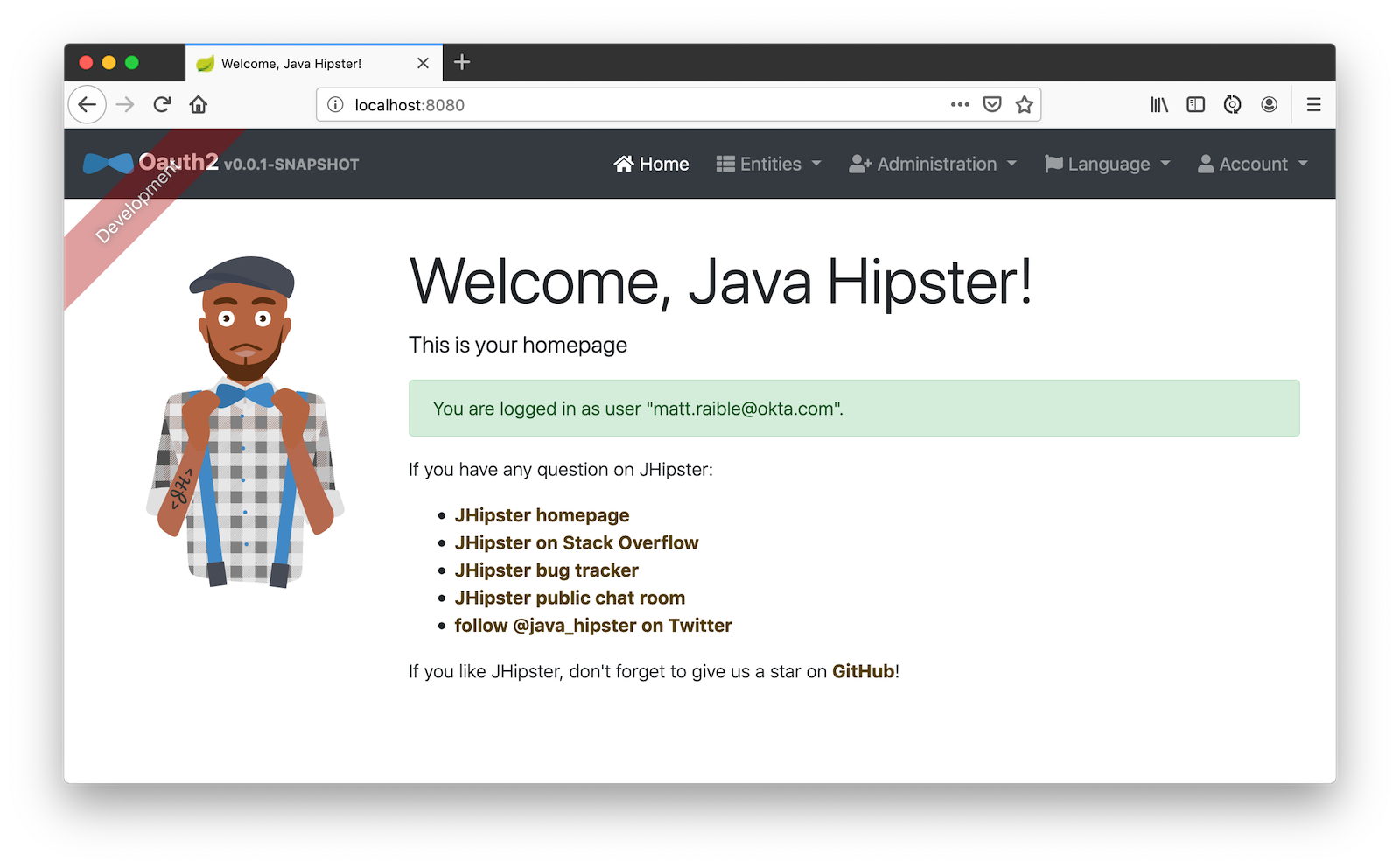Open the Firefox library icon
1400x868 pixels.
pyautogui.click(x=1158, y=105)
